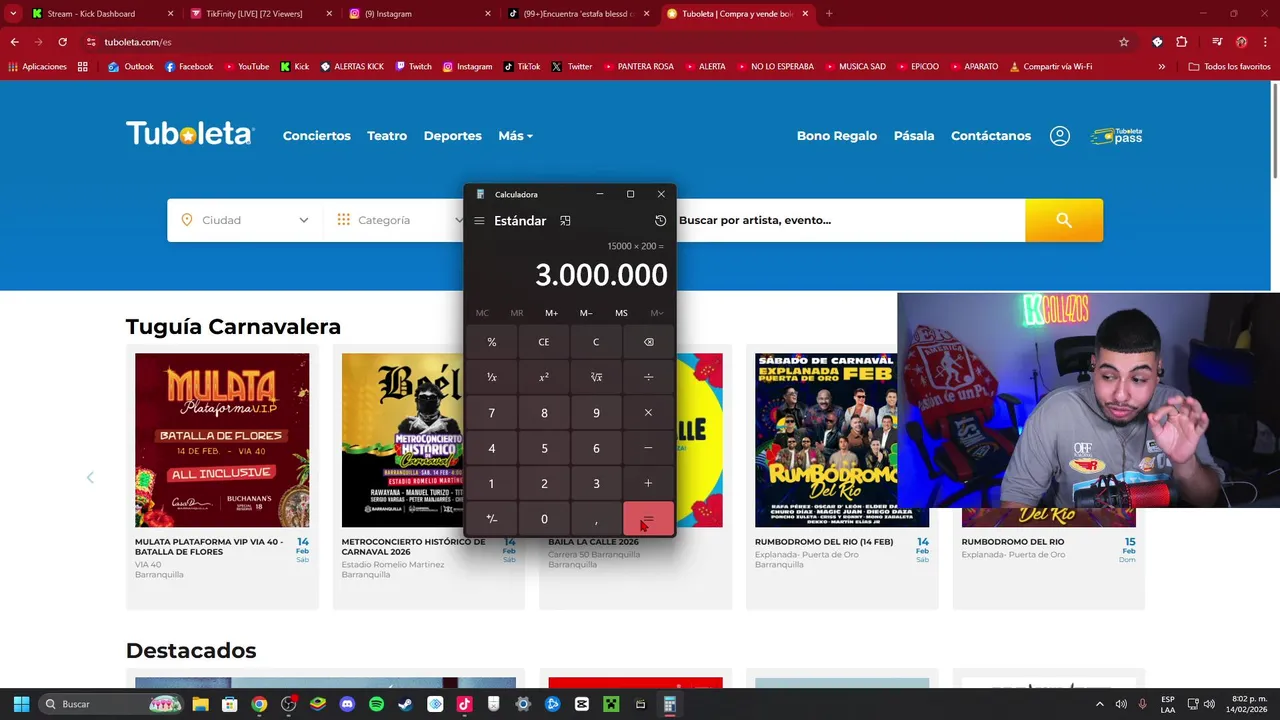Open Metroconcierto Histórico de Carnaval 2026 title
The height and width of the screenshot is (720, 1280).
413,547
